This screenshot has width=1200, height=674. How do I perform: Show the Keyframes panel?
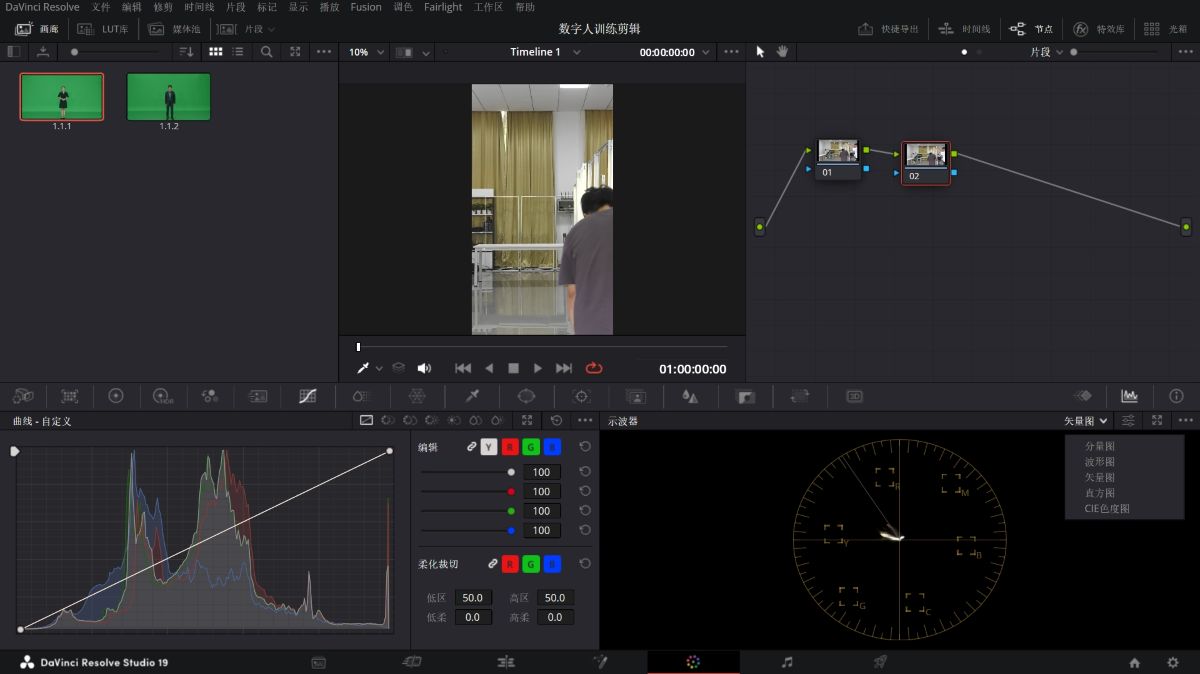pyautogui.click(x=1082, y=396)
